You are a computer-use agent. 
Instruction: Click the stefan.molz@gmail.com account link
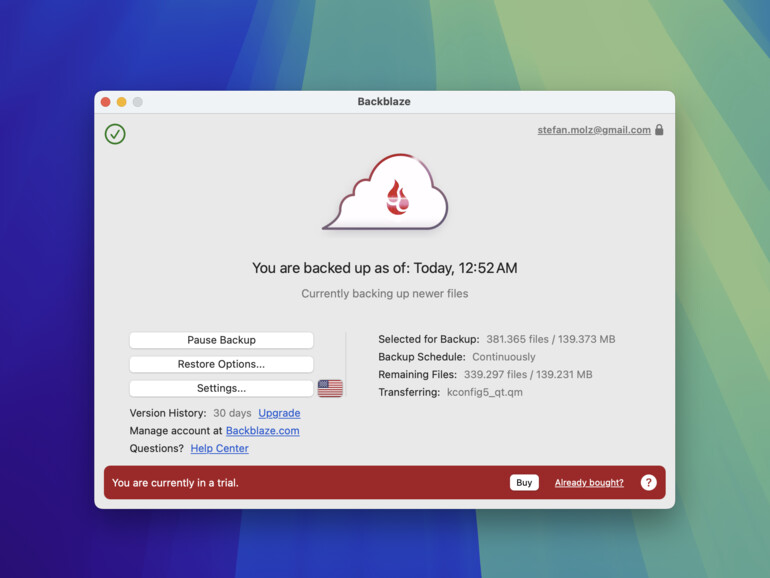pyautogui.click(x=594, y=130)
